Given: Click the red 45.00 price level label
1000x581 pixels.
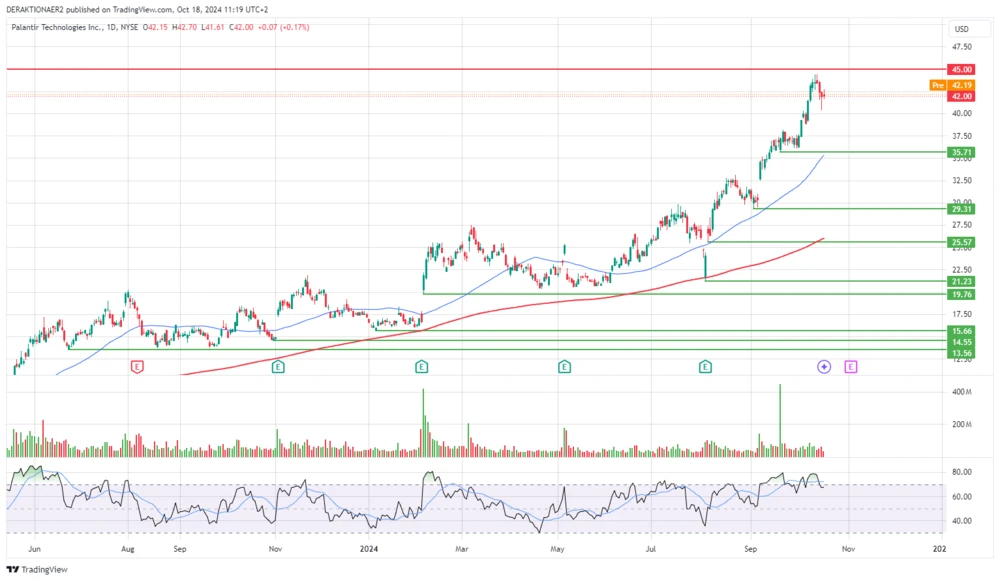Looking at the screenshot, I should click(x=959, y=70).
